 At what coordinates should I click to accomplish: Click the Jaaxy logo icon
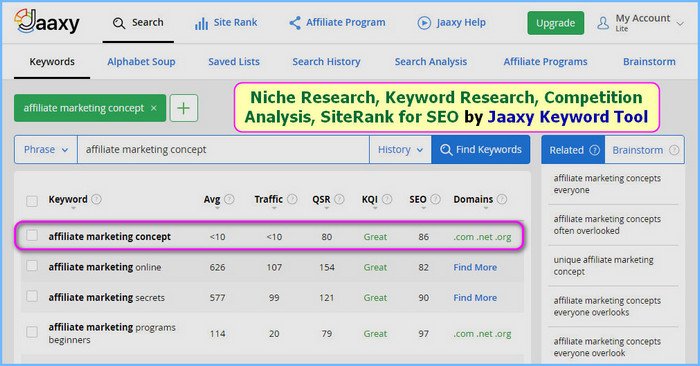(46, 21)
